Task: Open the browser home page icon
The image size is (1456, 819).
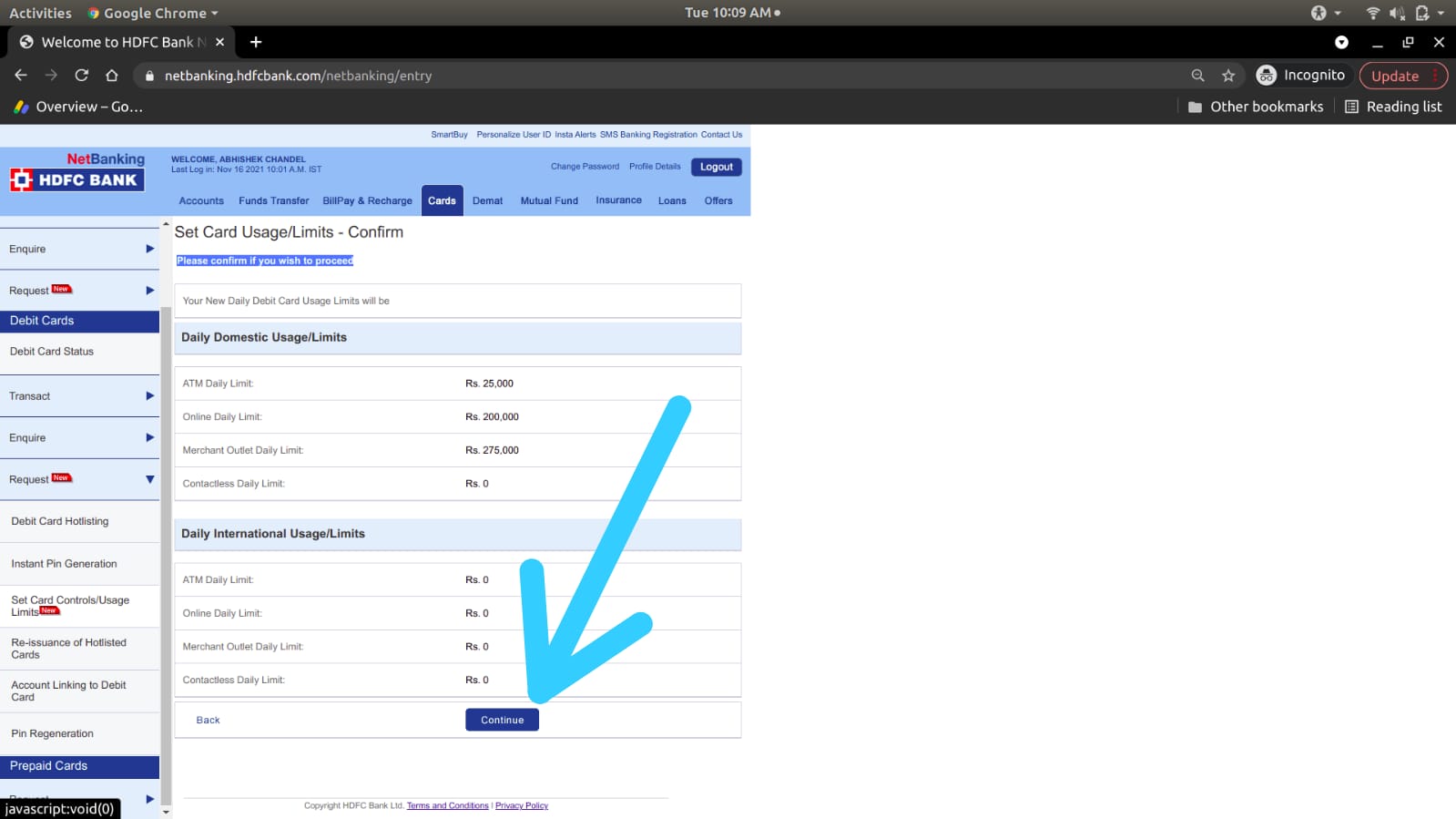Action: (112, 76)
